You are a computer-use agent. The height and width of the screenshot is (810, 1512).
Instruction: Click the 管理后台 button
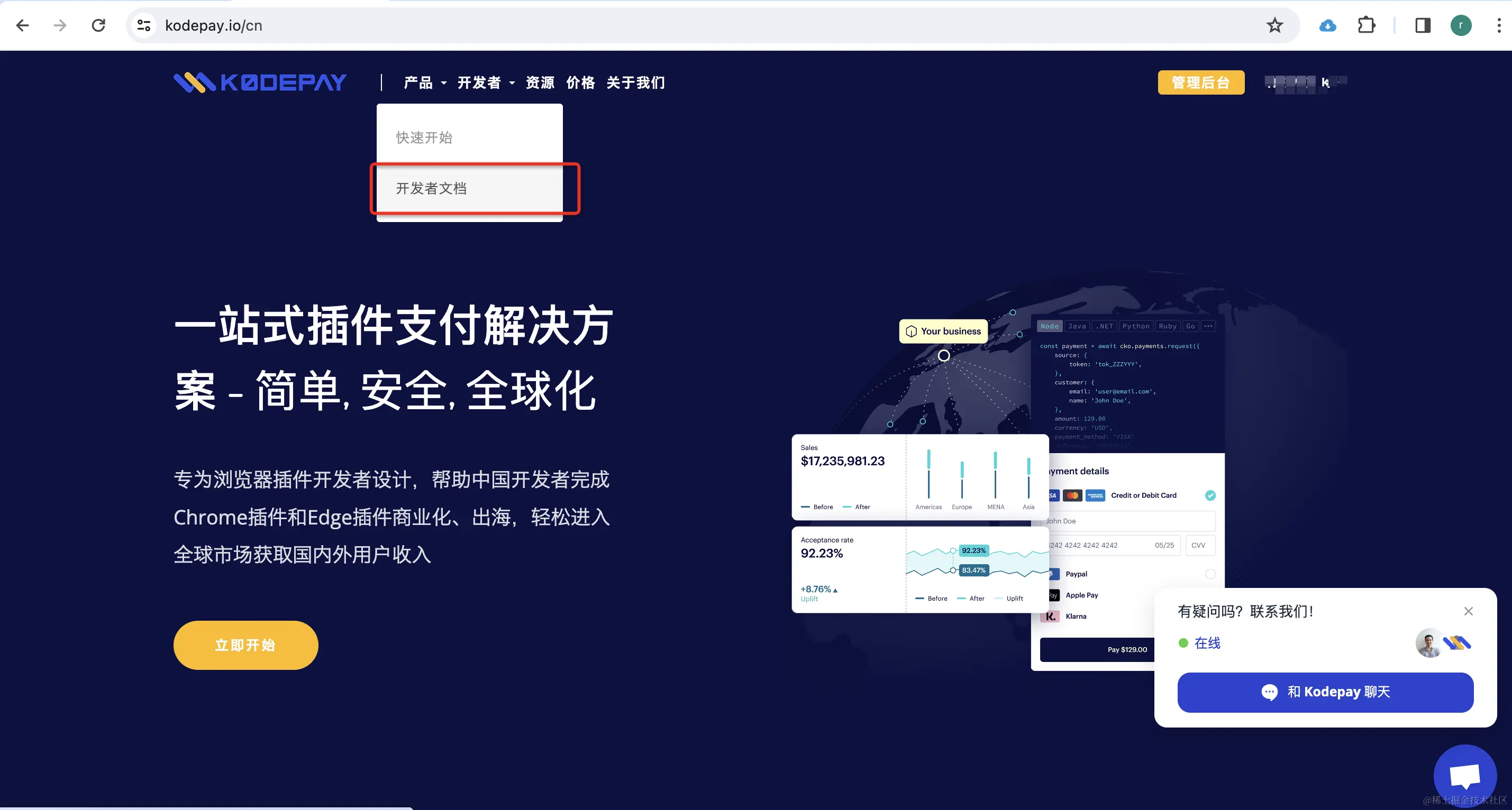point(1200,82)
